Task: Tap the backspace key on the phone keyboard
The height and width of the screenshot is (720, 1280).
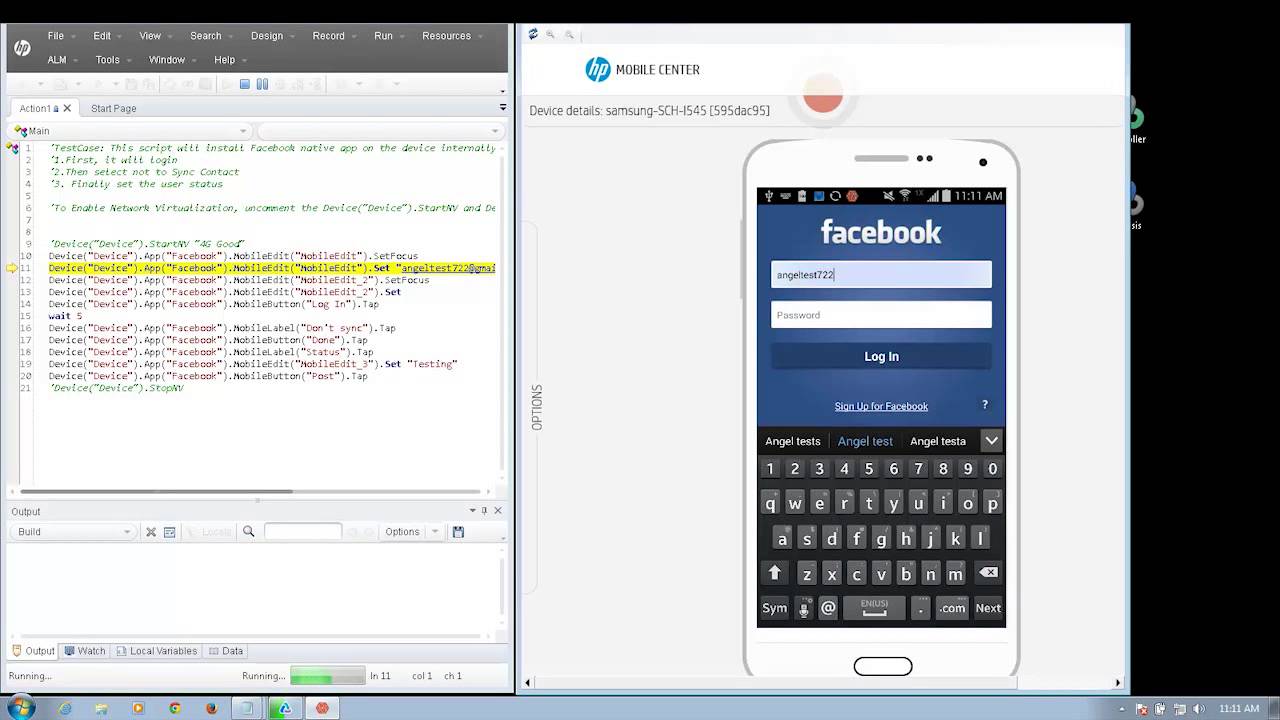Action: point(988,573)
